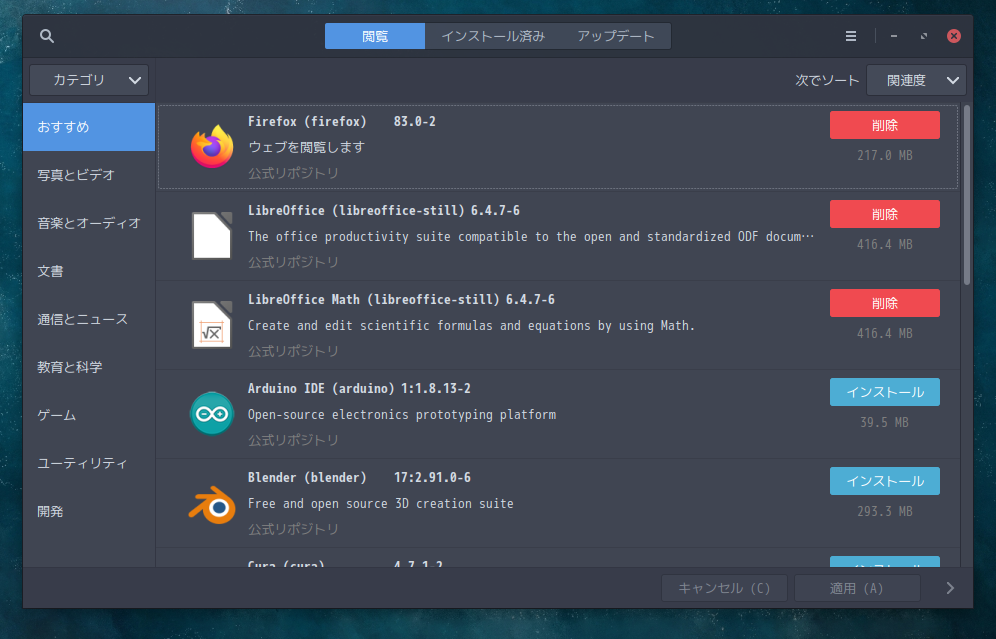996x639 pixels.
Task: Click the 'Create and edit scientific formulas' description
Action: (471, 326)
